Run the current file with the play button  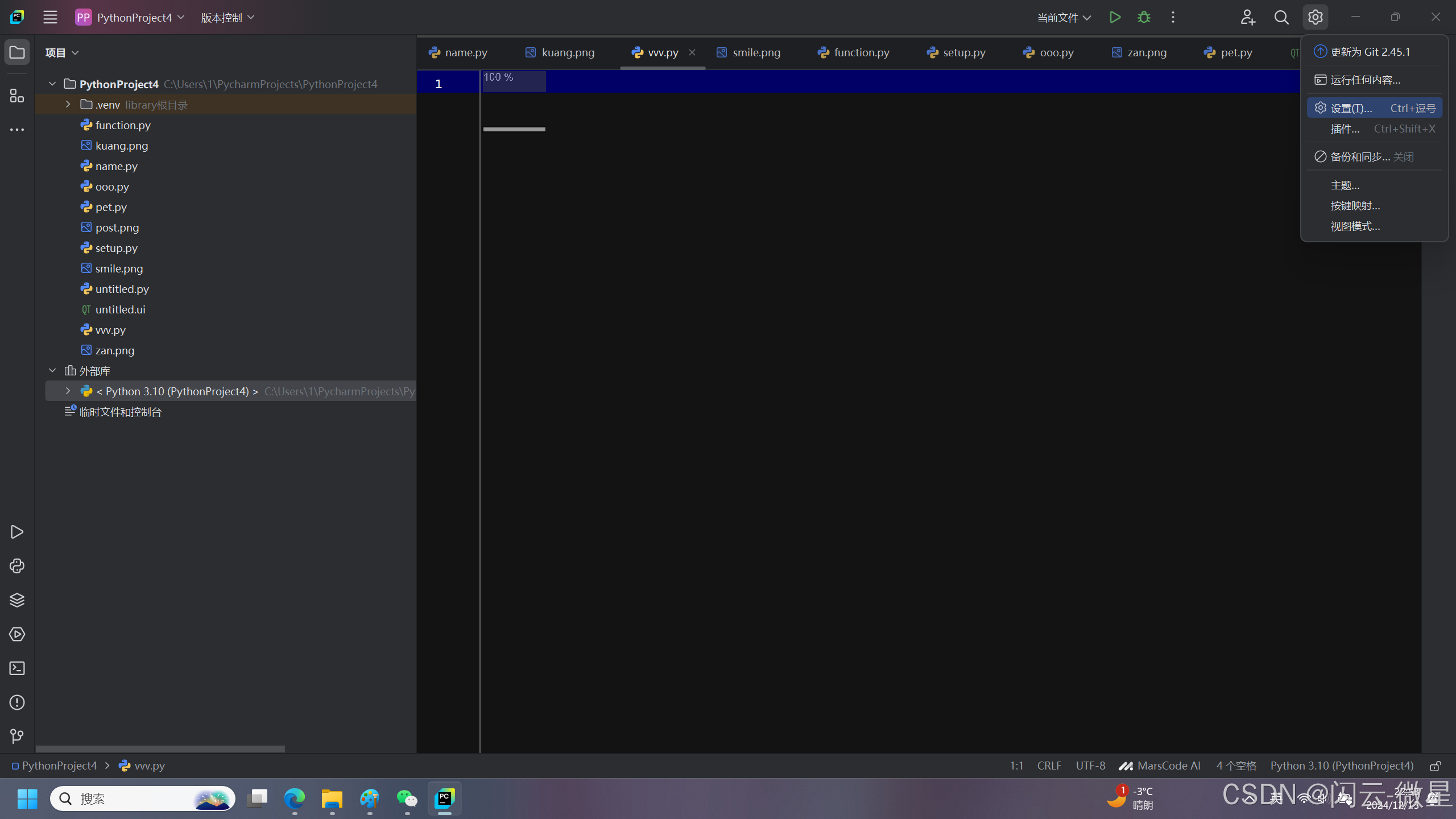coord(1115,17)
